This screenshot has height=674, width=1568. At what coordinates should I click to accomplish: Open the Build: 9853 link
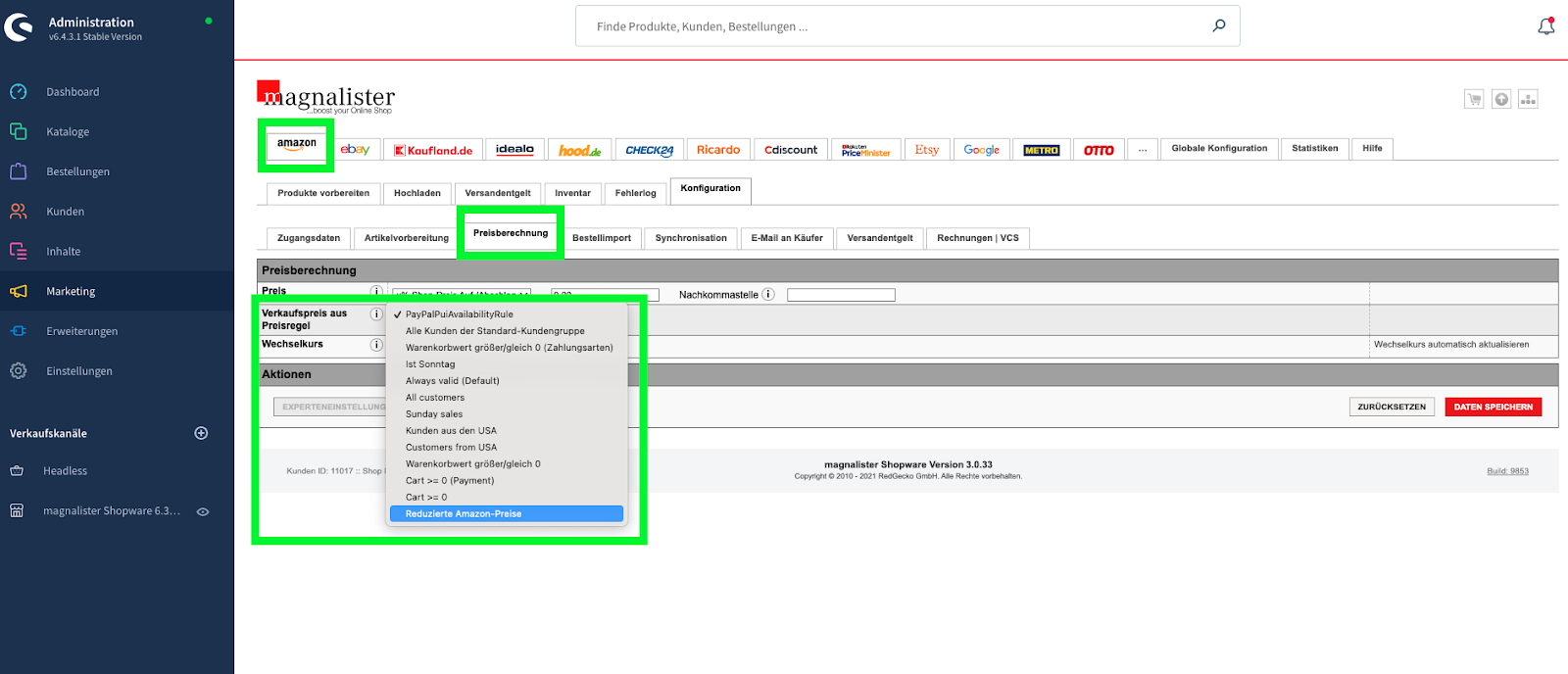[x=1507, y=471]
